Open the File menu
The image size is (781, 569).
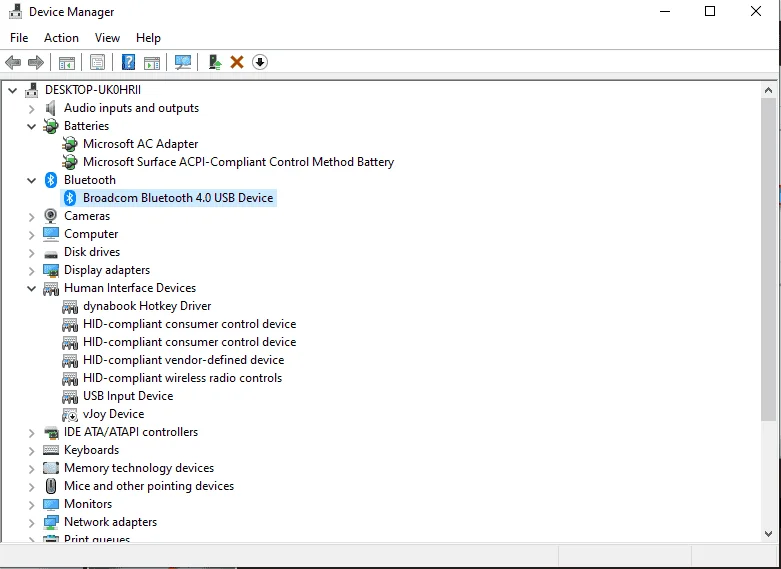[19, 38]
